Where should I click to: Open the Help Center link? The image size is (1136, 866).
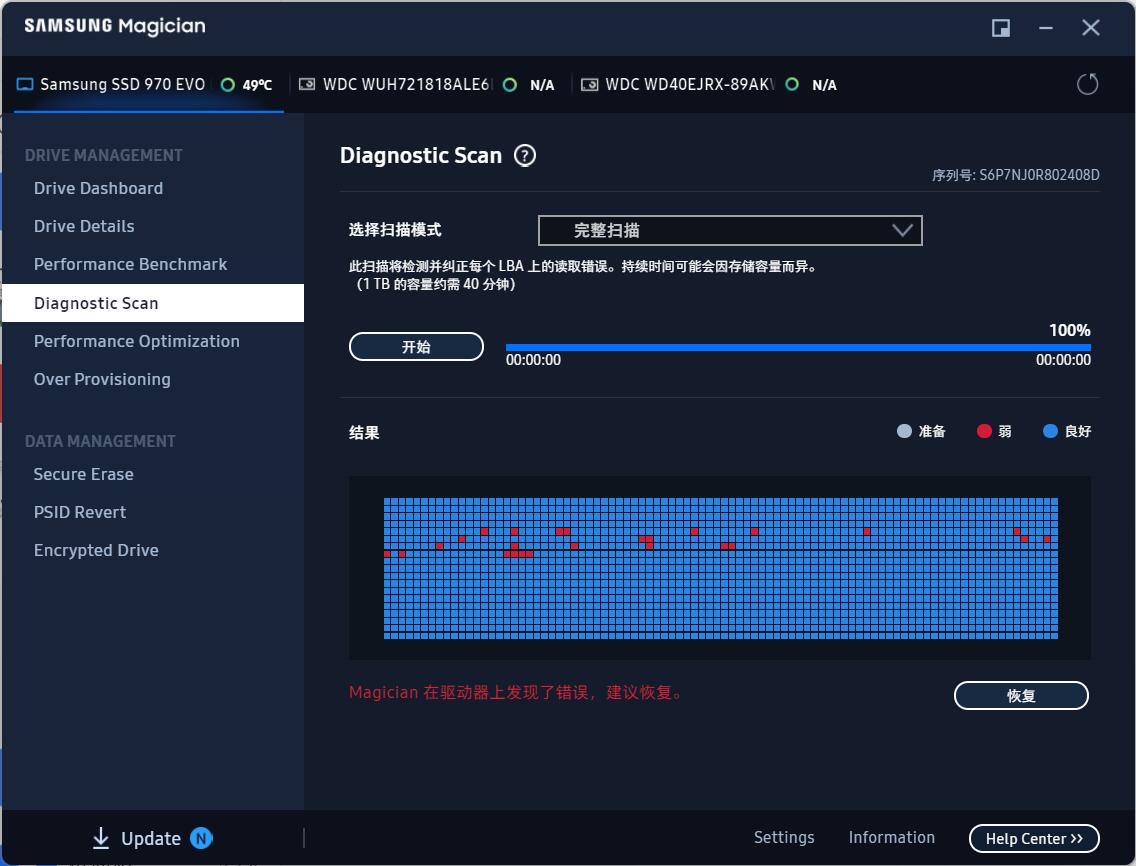tap(1033, 838)
